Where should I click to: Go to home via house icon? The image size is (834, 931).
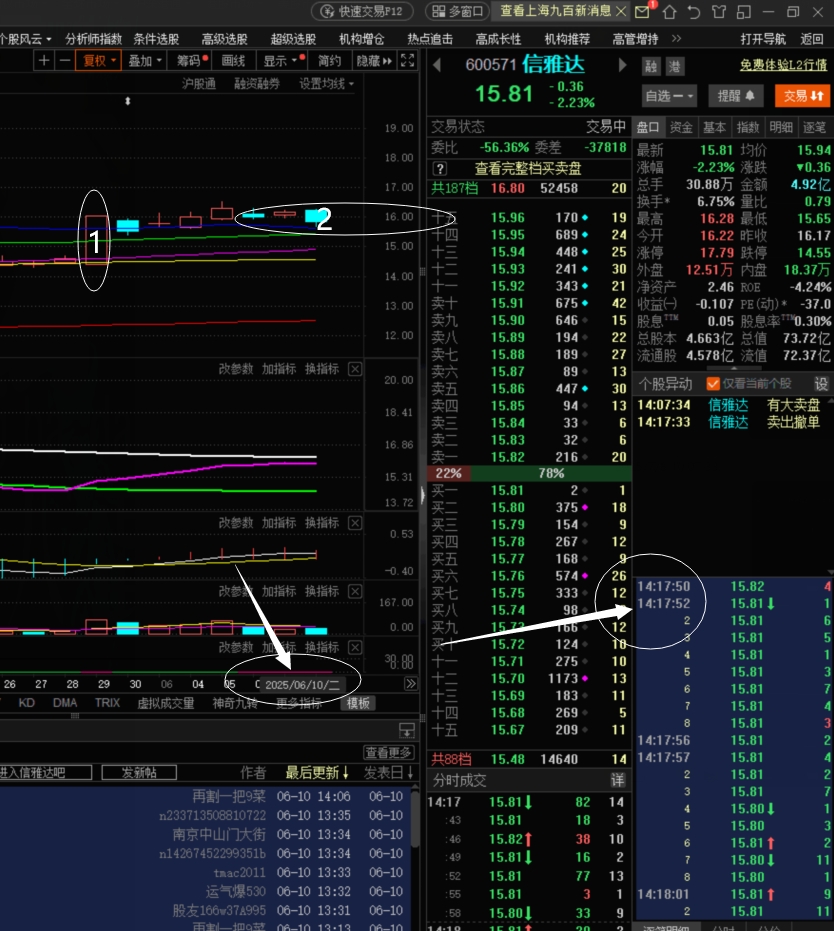point(669,11)
